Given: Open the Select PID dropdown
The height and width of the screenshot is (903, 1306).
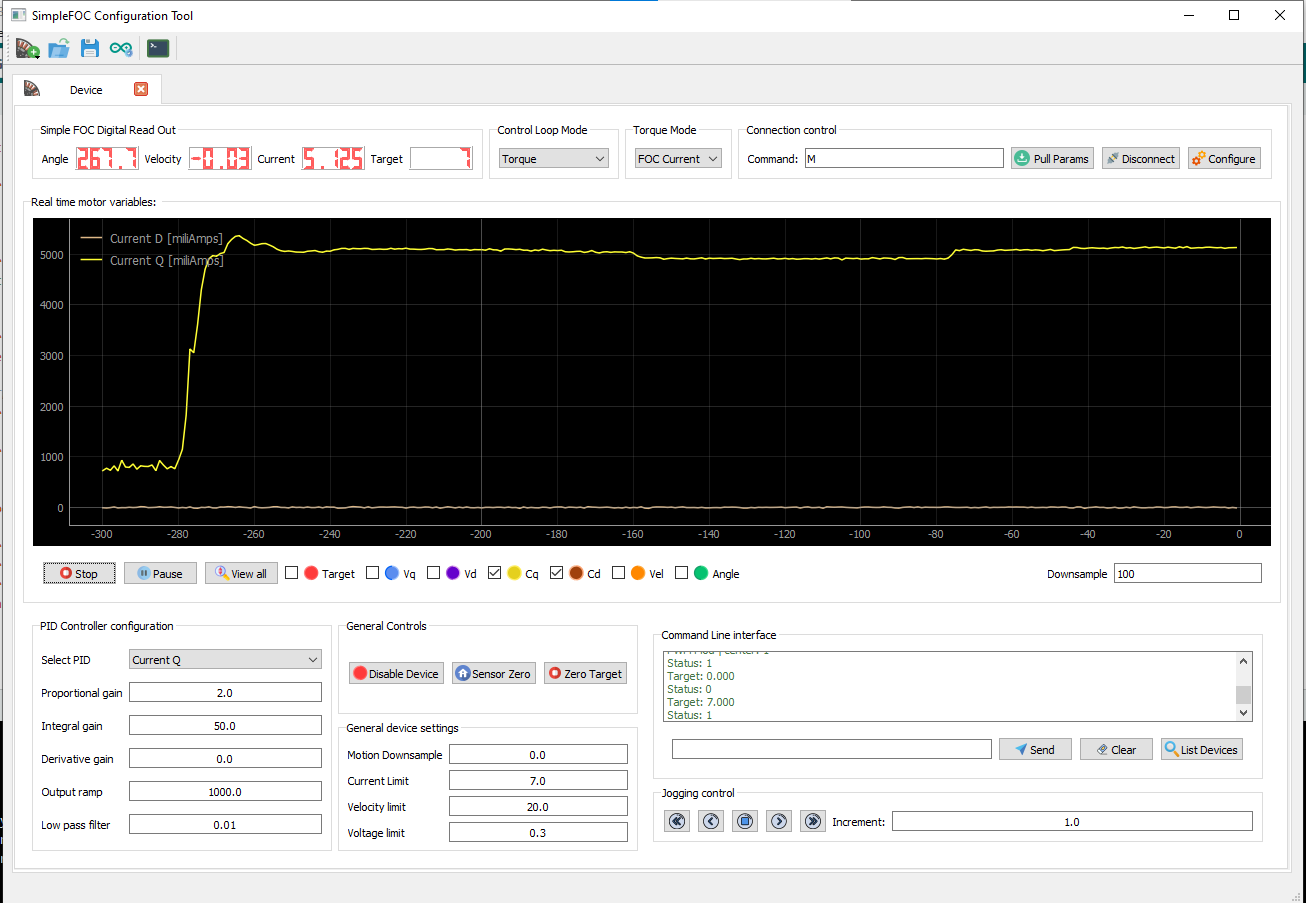Looking at the screenshot, I should click(226, 659).
